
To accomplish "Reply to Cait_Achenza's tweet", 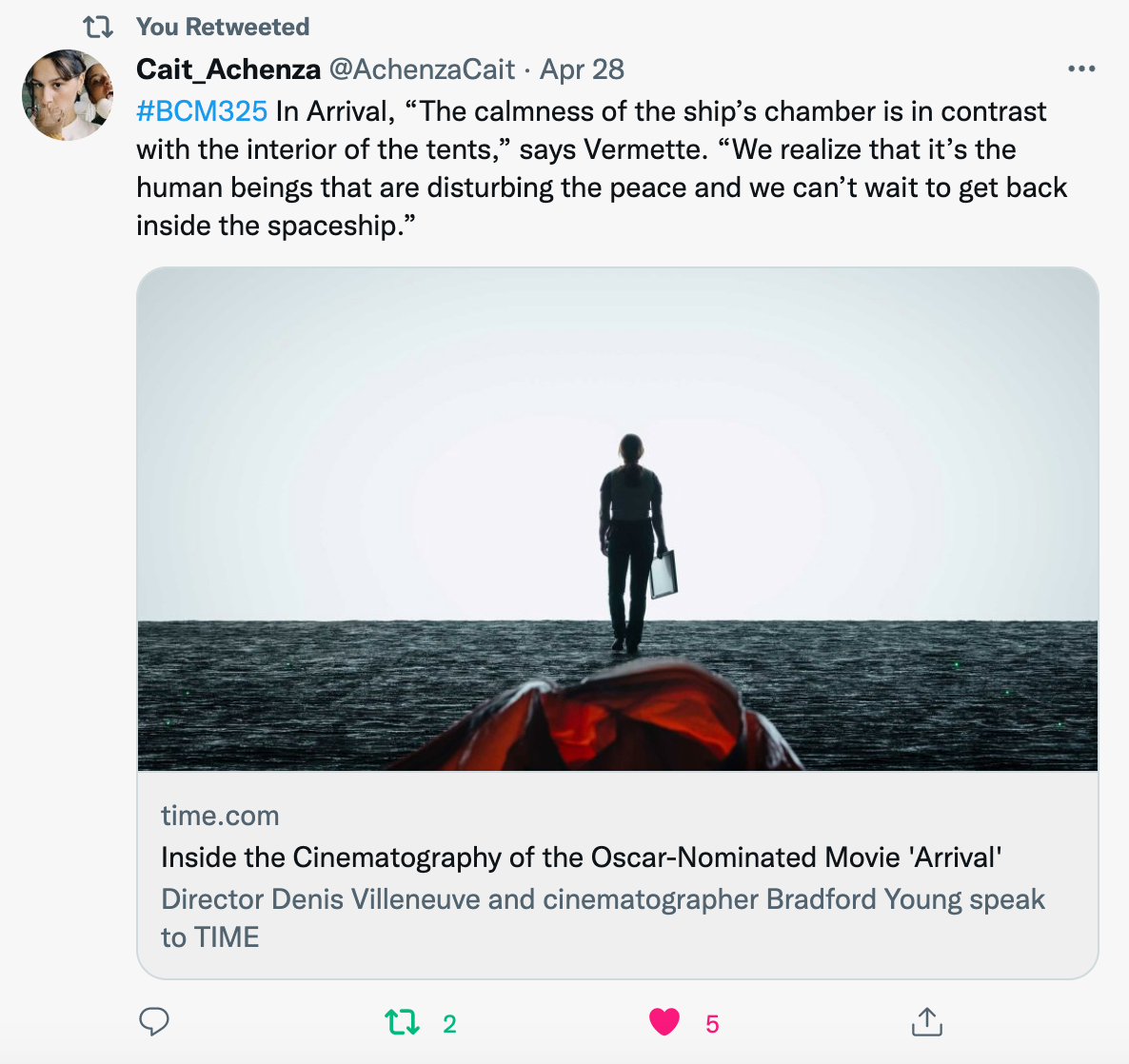I will pos(154,1022).
